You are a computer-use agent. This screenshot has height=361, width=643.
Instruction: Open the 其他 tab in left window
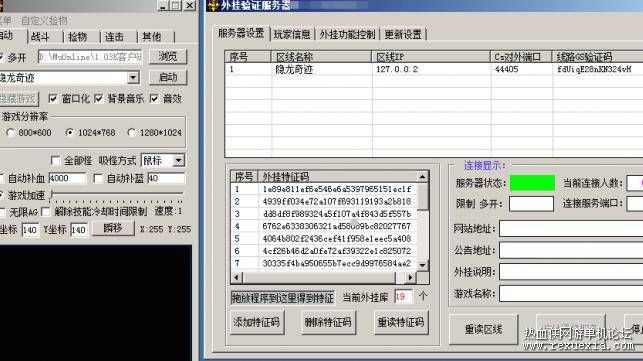[151, 37]
